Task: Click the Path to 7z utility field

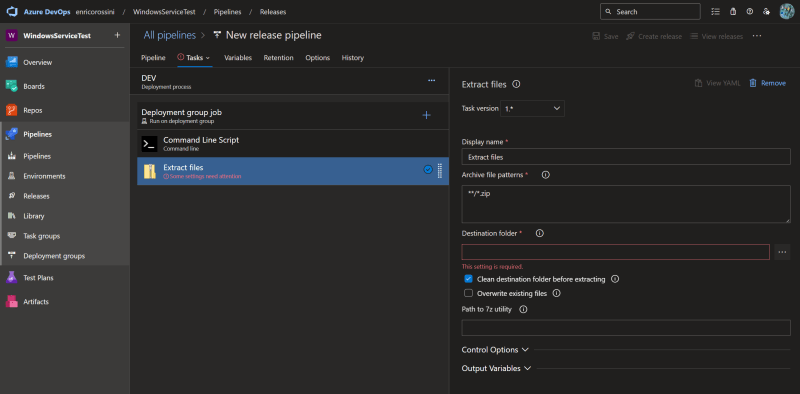Action: 626,328
